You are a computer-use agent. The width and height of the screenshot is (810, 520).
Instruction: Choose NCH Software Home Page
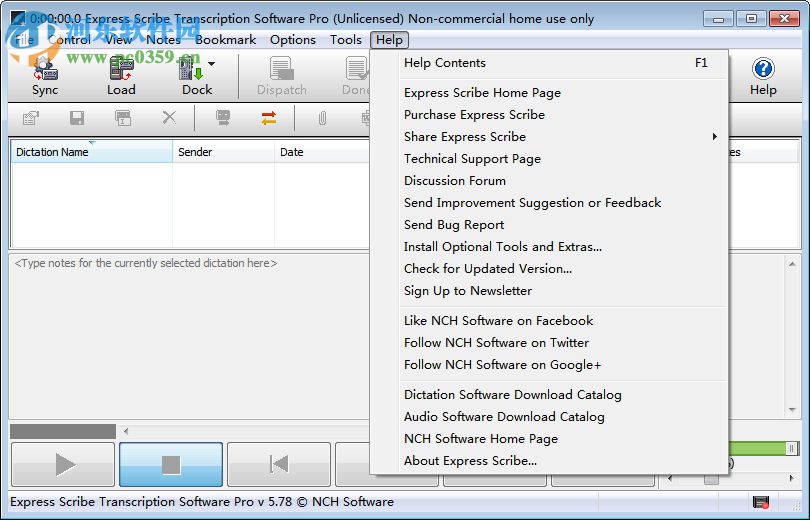click(x=550, y=439)
